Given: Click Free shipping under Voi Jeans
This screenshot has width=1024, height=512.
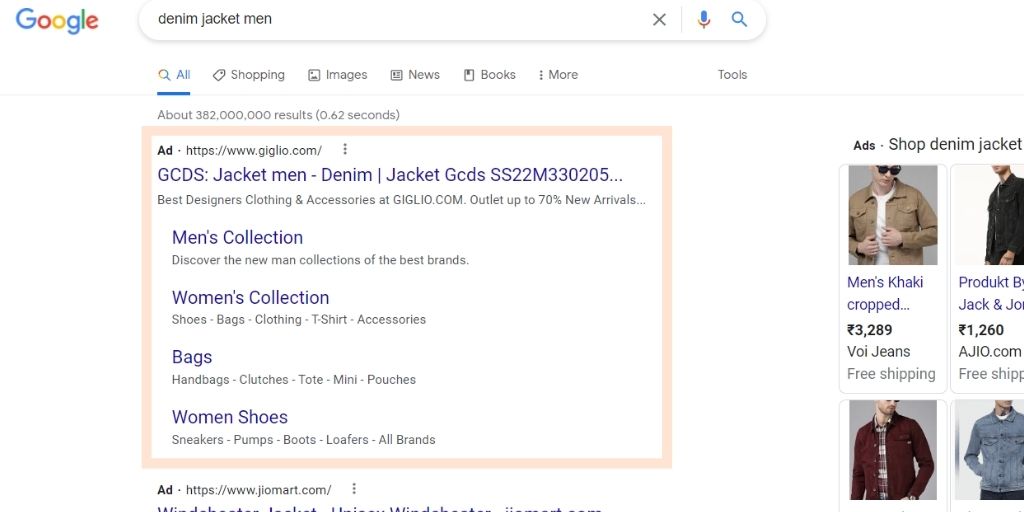Looking at the screenshot, I should click(891, 374).
